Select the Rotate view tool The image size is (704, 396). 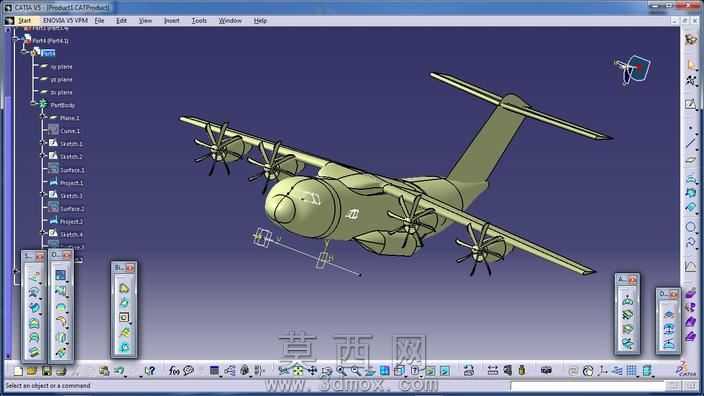tap(327, 371)
